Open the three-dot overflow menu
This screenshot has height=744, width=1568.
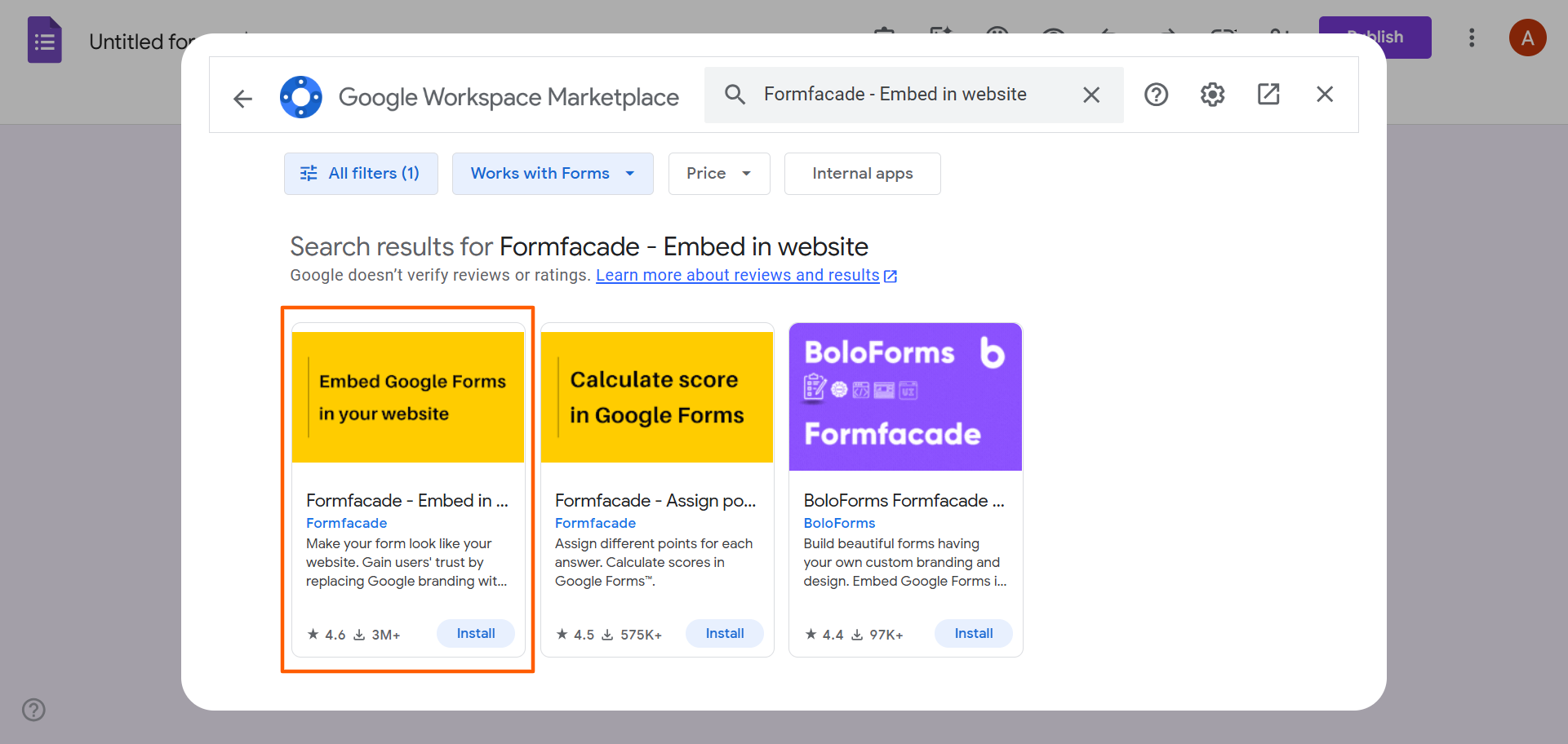[x=1472, y=38]
